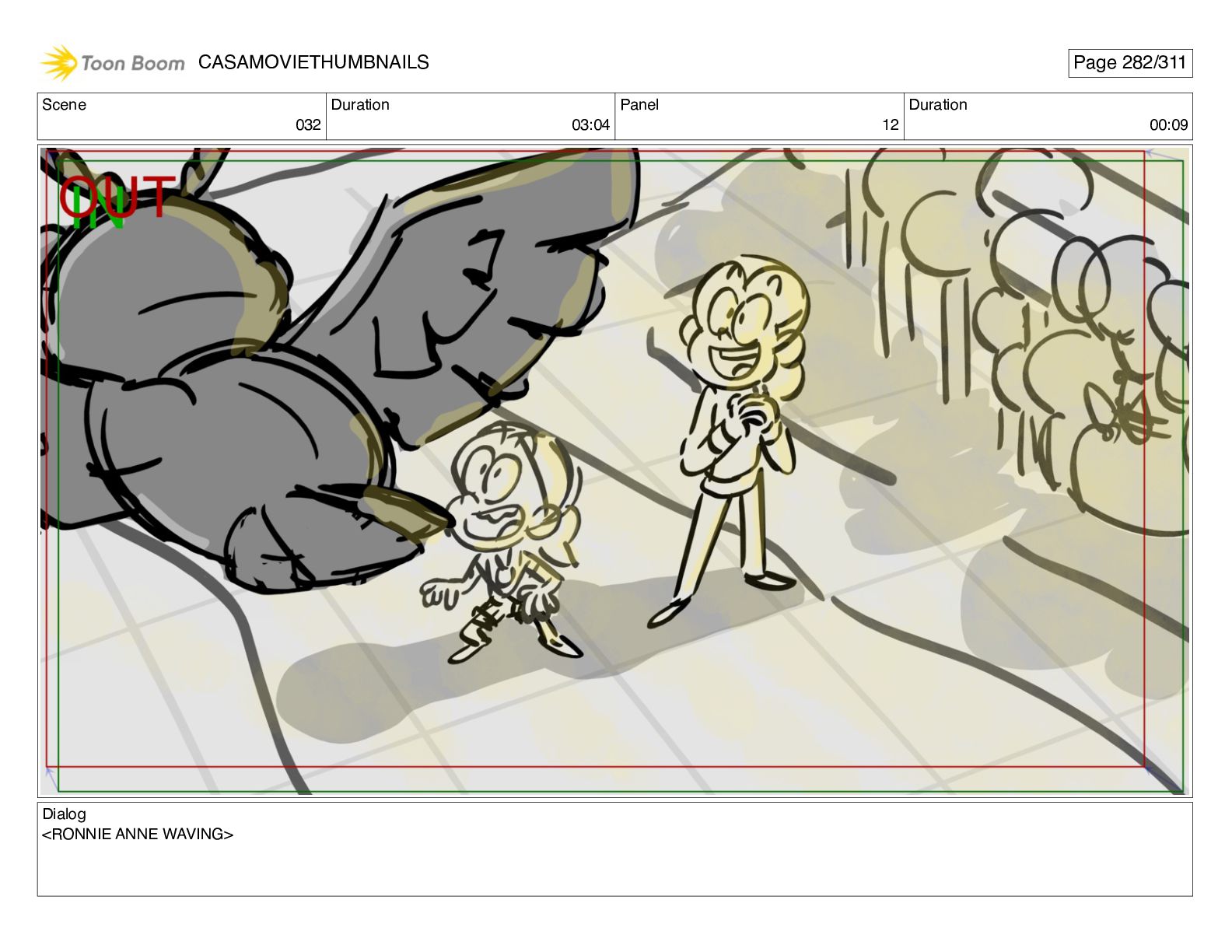Click scene number 032

pos(308,125)
